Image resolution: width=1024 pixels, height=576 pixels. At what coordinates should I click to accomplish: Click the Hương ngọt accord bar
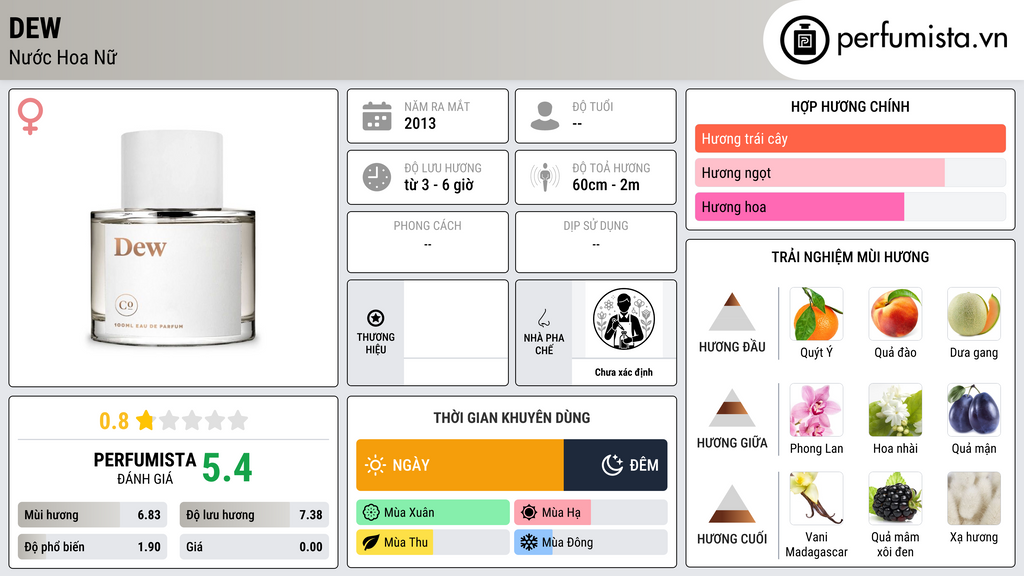pyautogui.click(x=850, y=173)
